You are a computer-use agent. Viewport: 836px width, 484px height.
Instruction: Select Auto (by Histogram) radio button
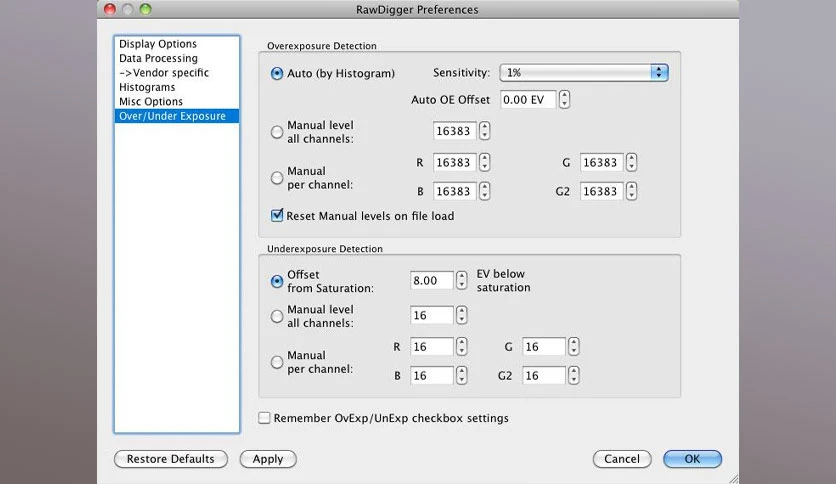tap(277, 73)
